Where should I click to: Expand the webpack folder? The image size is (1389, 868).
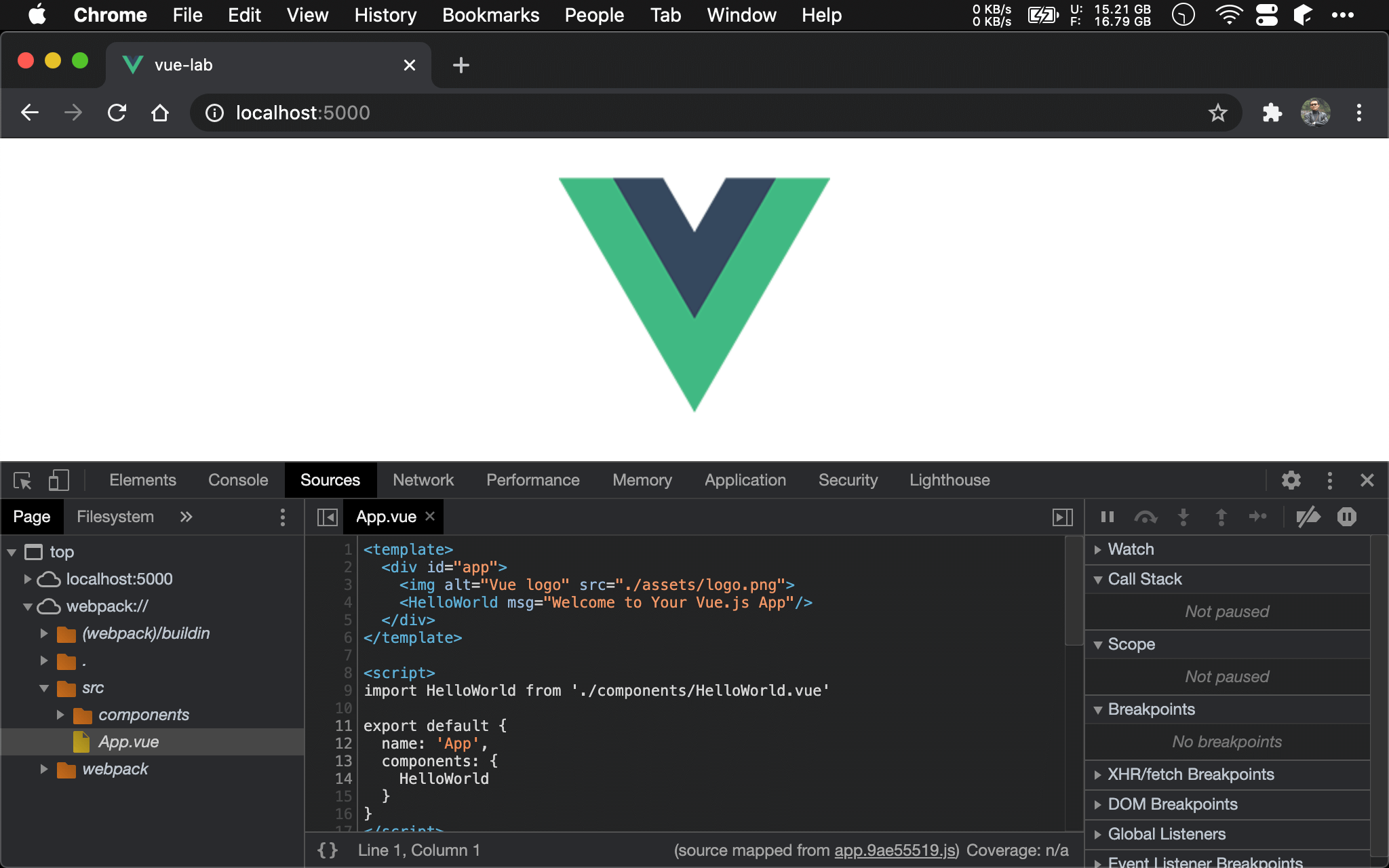[x=43, y=769]
